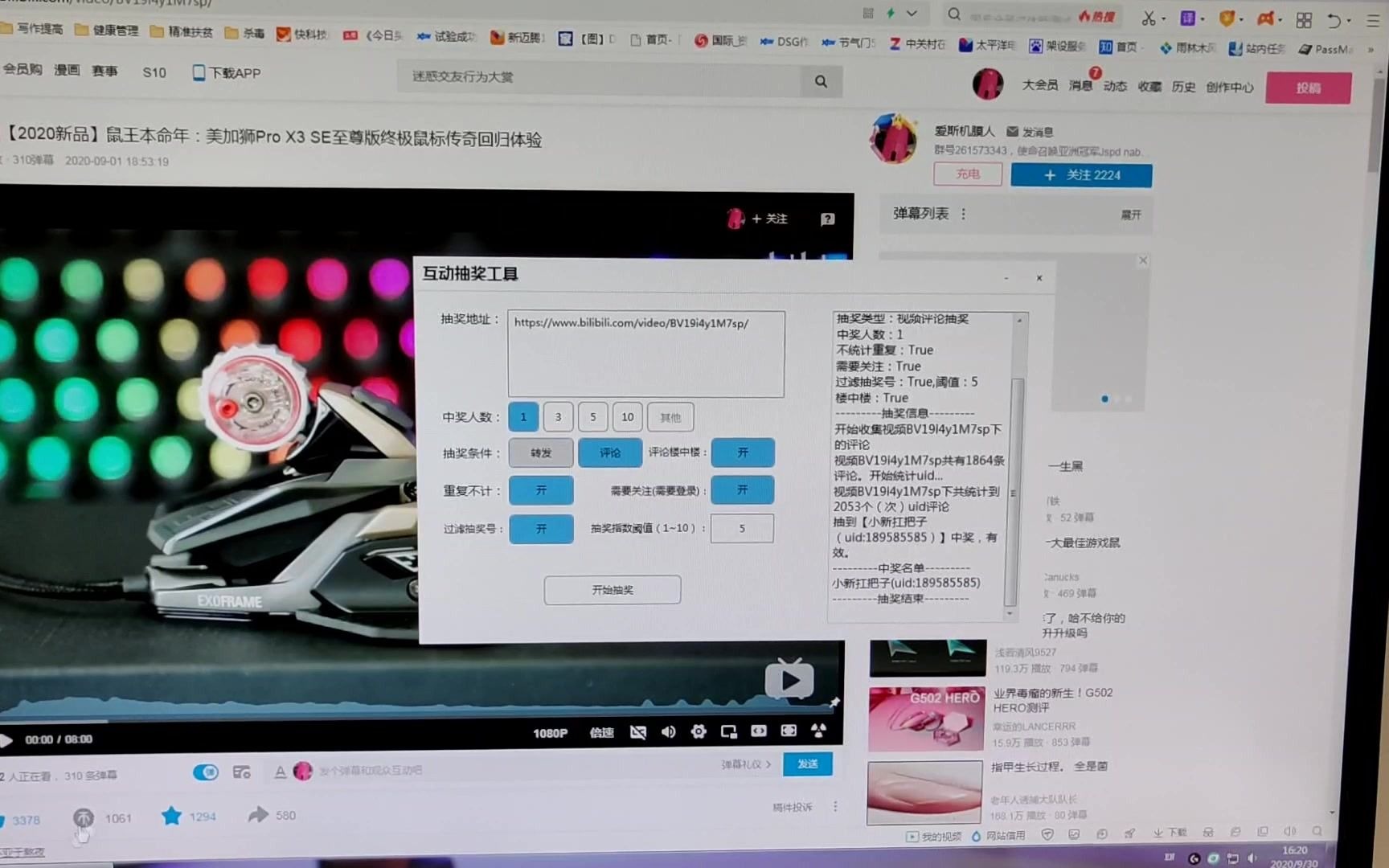1389x868 pixels.
Task: Choose 其他 for winner count
Action: point(670,418)
